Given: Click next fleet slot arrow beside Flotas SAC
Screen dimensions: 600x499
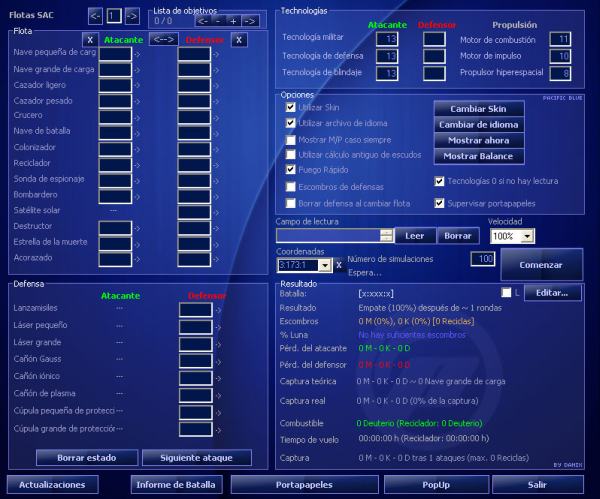Looking at the screenshot, I should pyautogui.click(x=132, y=15).
